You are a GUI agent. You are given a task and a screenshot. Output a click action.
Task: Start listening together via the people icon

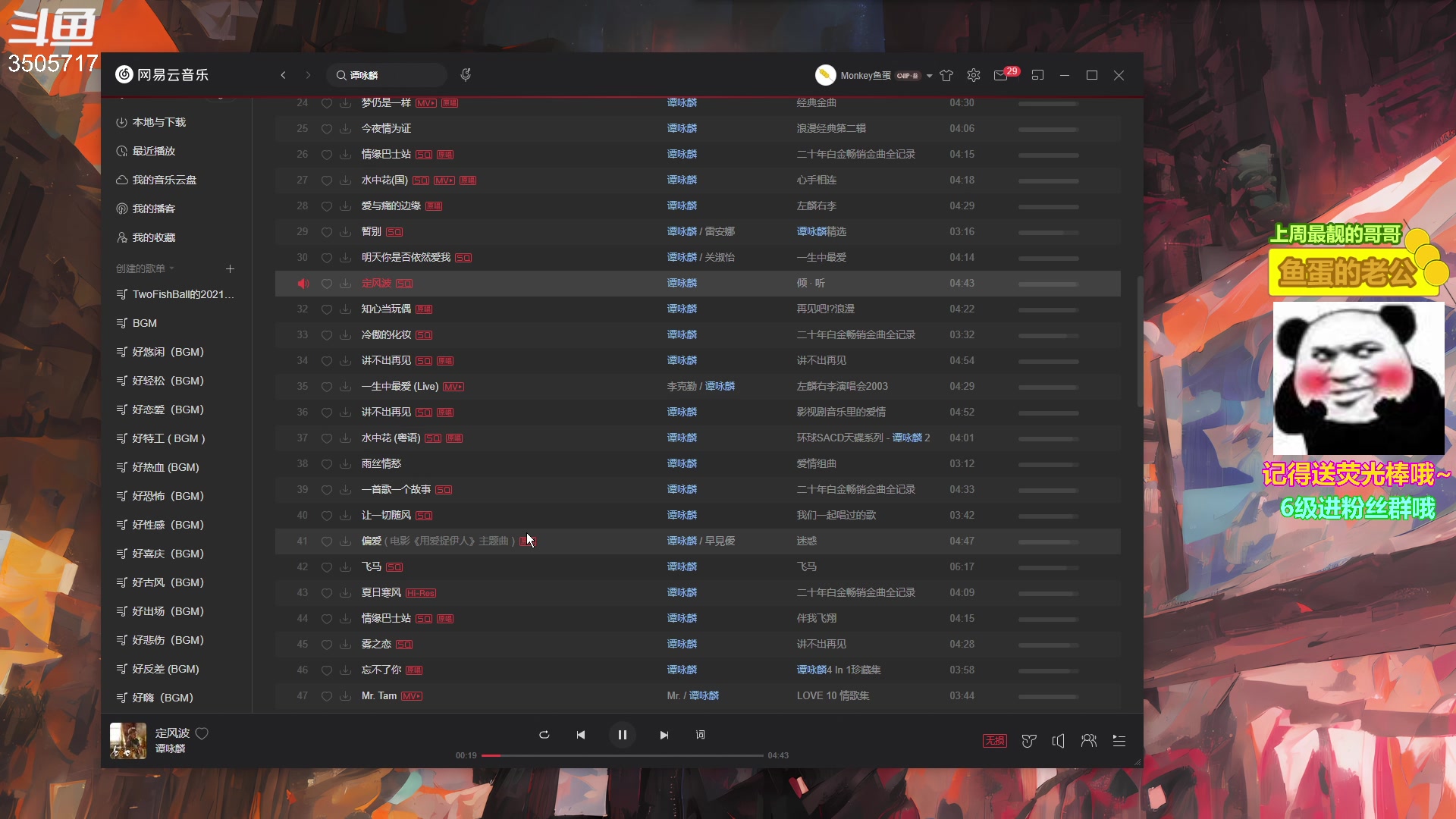1089,741
